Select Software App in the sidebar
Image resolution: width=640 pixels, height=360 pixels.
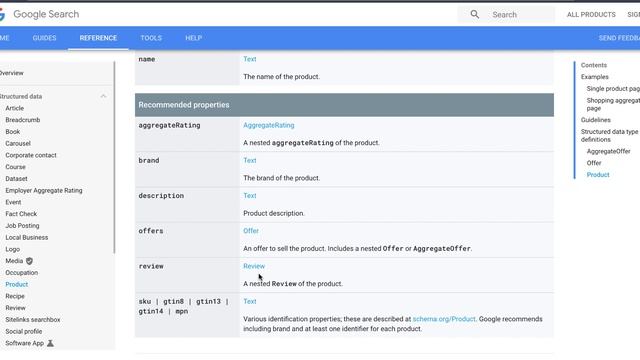(24, 343)
